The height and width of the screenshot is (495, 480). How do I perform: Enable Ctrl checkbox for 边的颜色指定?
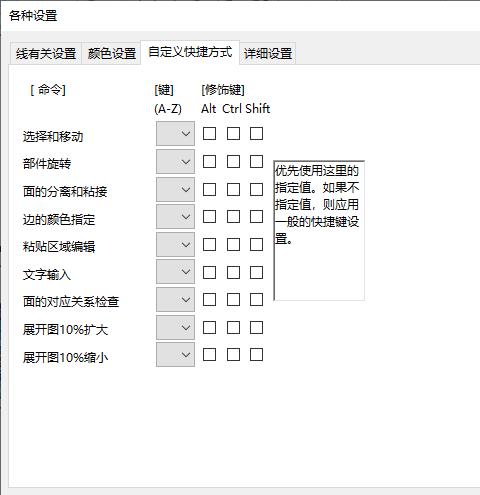233,217
